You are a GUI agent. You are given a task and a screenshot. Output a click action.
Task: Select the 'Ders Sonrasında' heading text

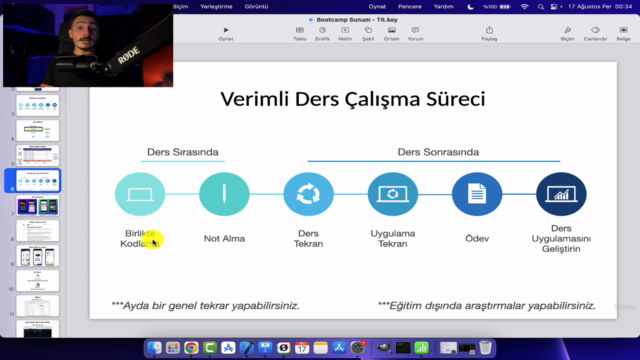pyautogui.click(x=438, y=152)
